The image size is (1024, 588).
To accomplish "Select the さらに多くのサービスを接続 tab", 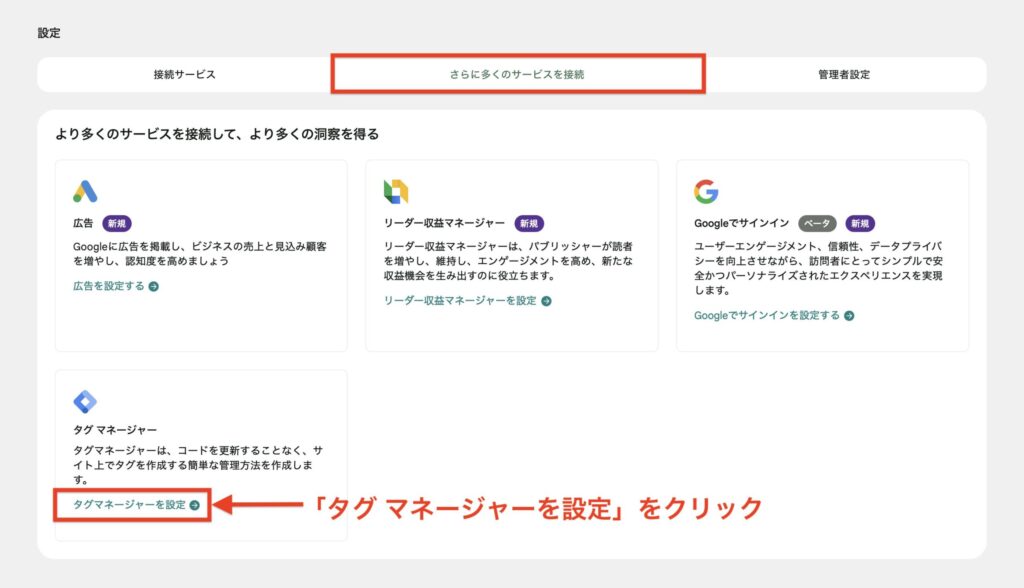I will (x=517, y=75).
